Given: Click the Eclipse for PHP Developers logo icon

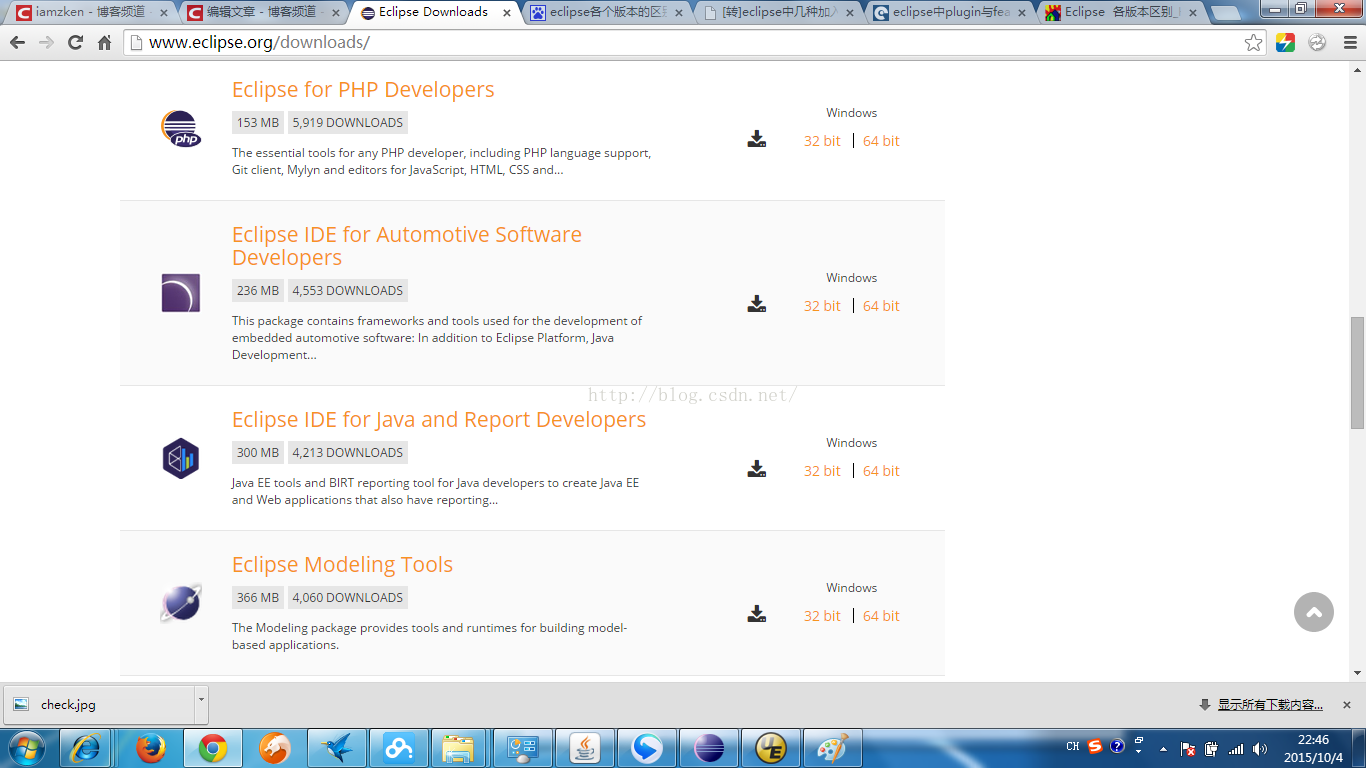Looking at the screenshot, I should [x=181, y=129].
